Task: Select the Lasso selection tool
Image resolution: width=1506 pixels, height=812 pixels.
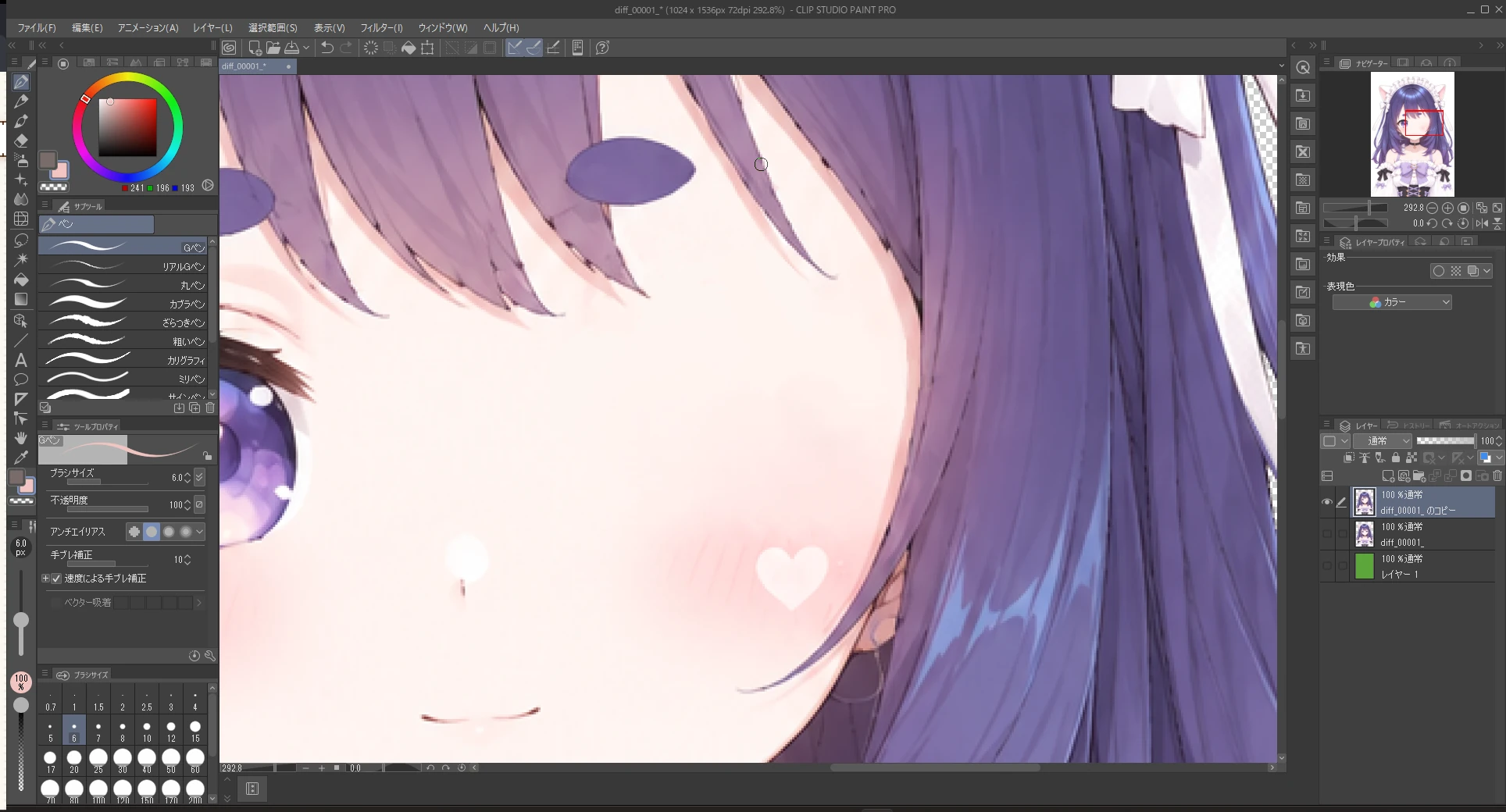Action: [21, 240]
